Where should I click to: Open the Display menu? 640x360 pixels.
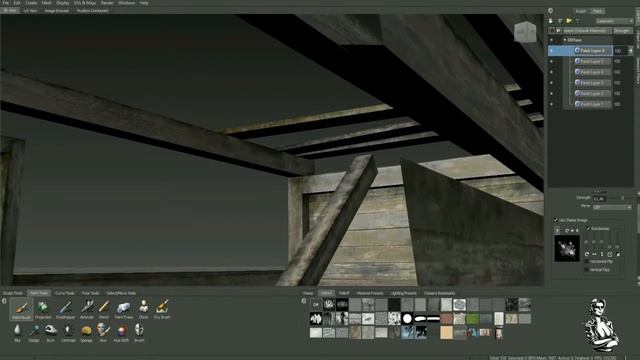tap(62, 3)
